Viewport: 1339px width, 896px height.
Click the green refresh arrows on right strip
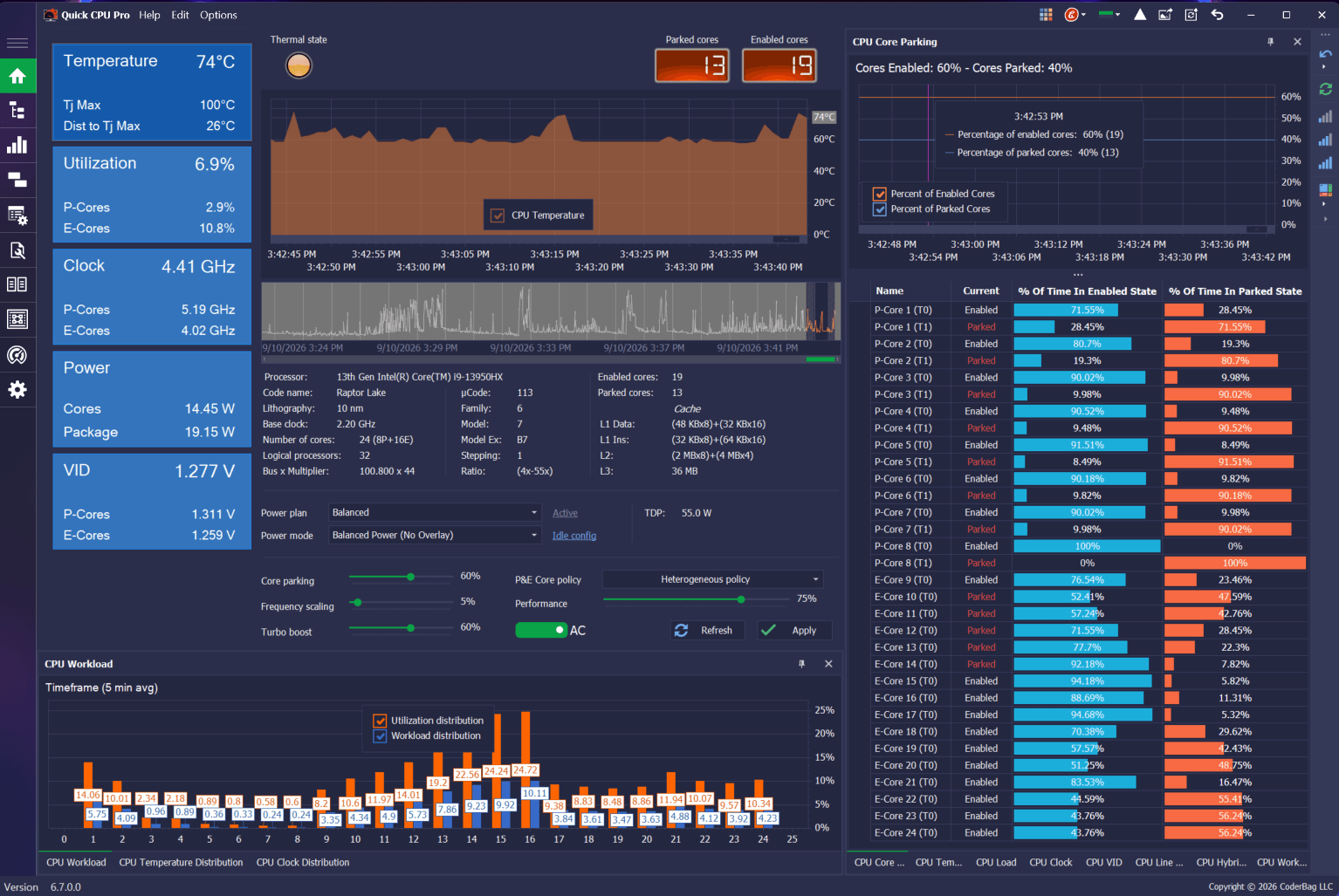click(1325, 89)
